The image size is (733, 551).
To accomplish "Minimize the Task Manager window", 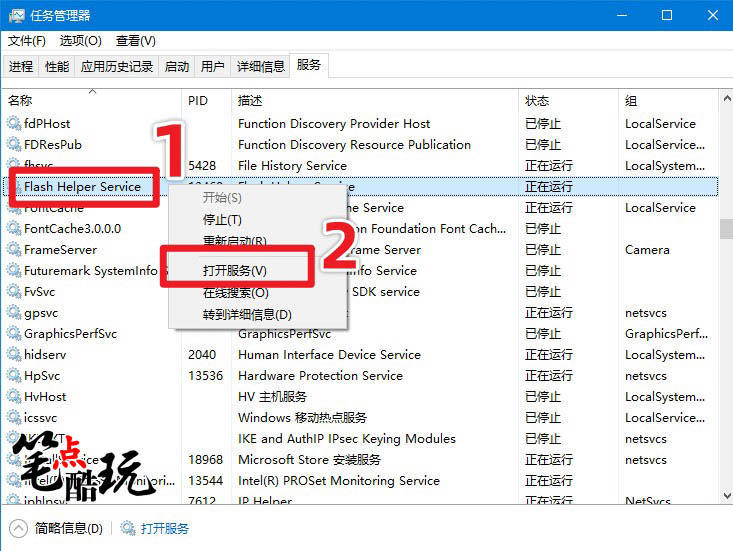I will pyautogui.click(x=622, y=15).
